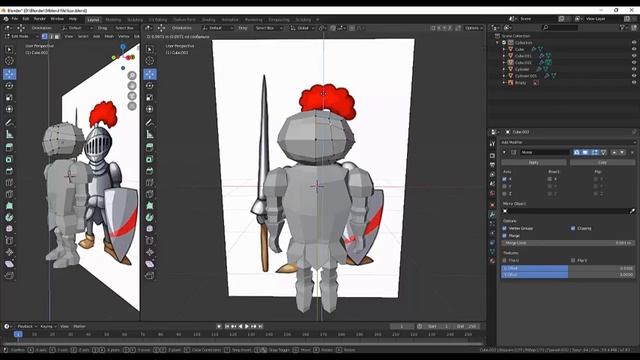Screen dimensions: 640x360
Task: Hide Cube.002 using its eye icon
Action: [634, 62]
